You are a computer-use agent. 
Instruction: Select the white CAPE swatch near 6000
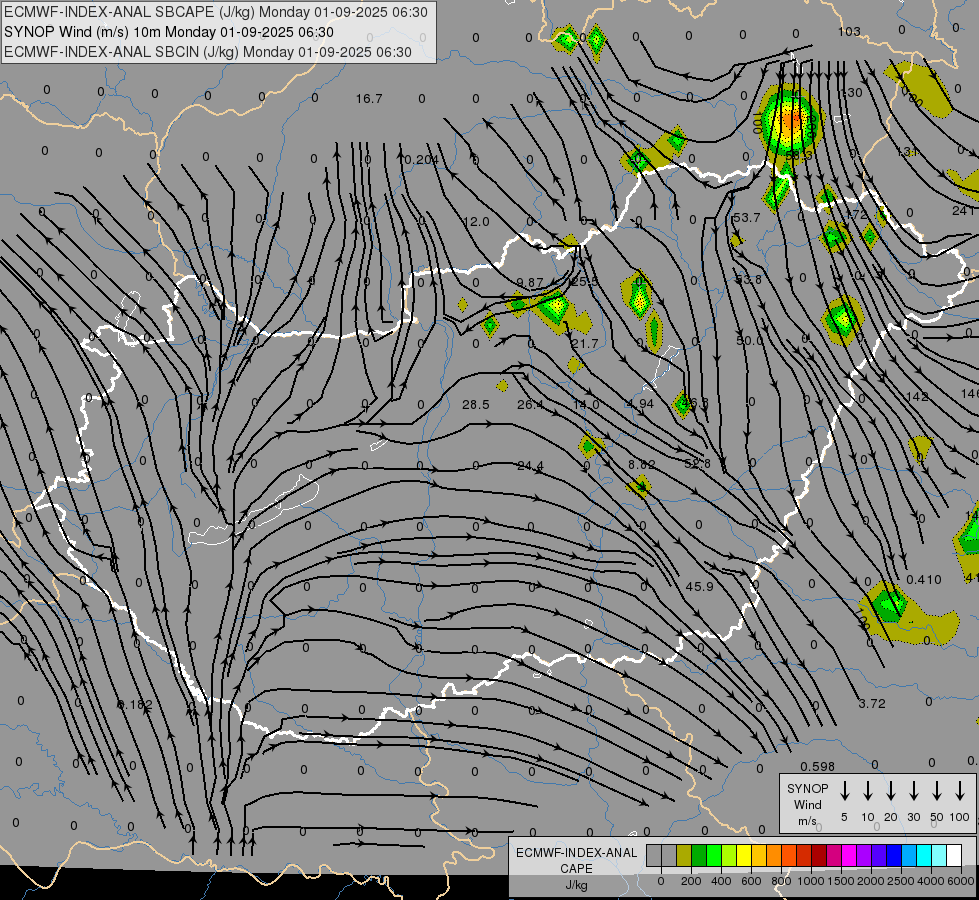click(954, 855)
